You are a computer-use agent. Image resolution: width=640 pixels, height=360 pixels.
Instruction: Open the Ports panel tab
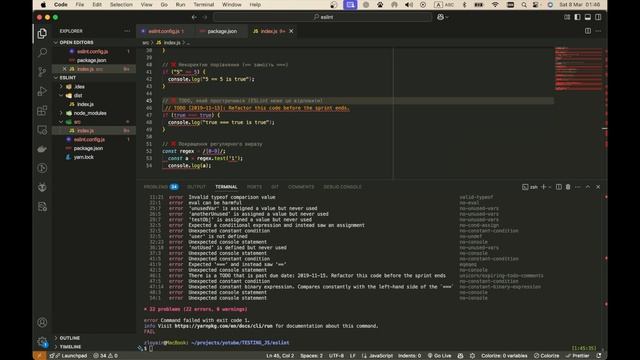254,187
